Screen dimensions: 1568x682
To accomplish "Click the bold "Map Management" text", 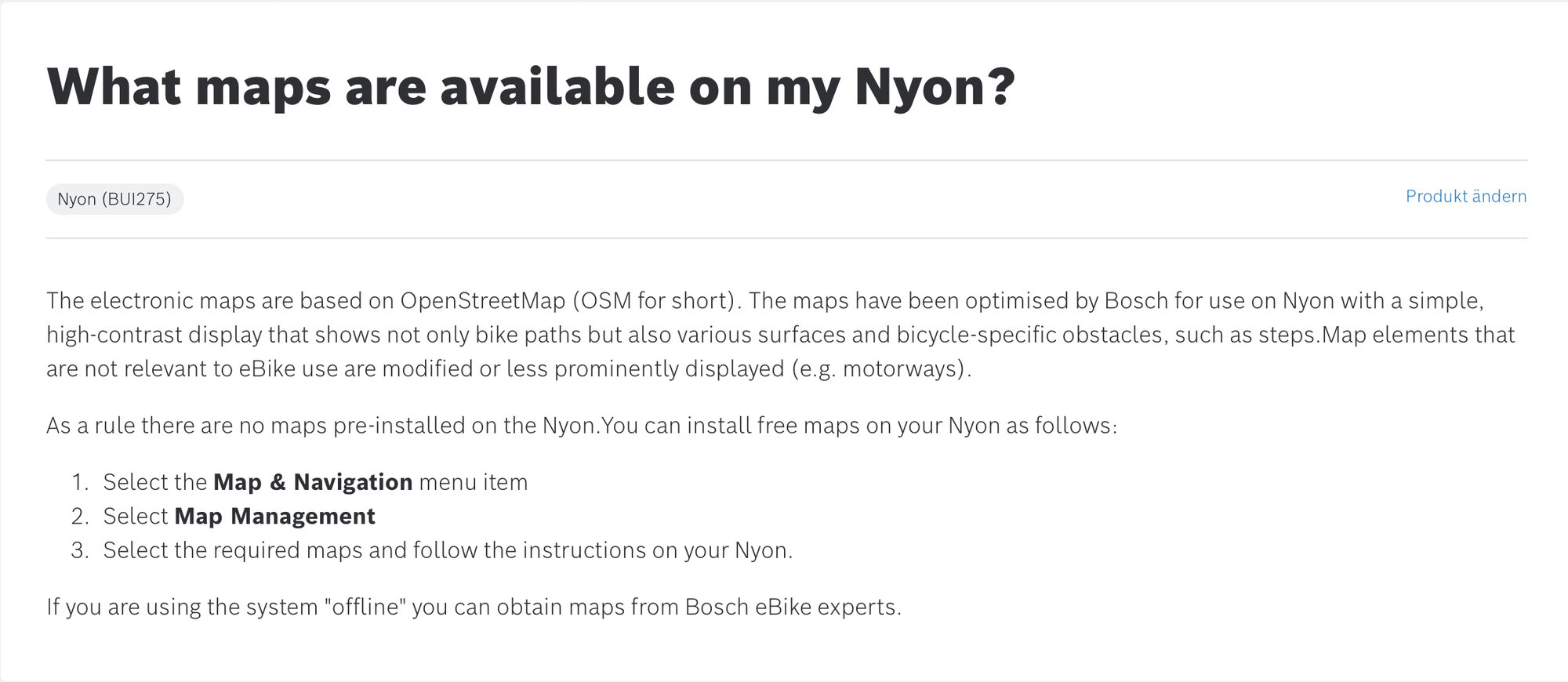I will click(274, 517).
